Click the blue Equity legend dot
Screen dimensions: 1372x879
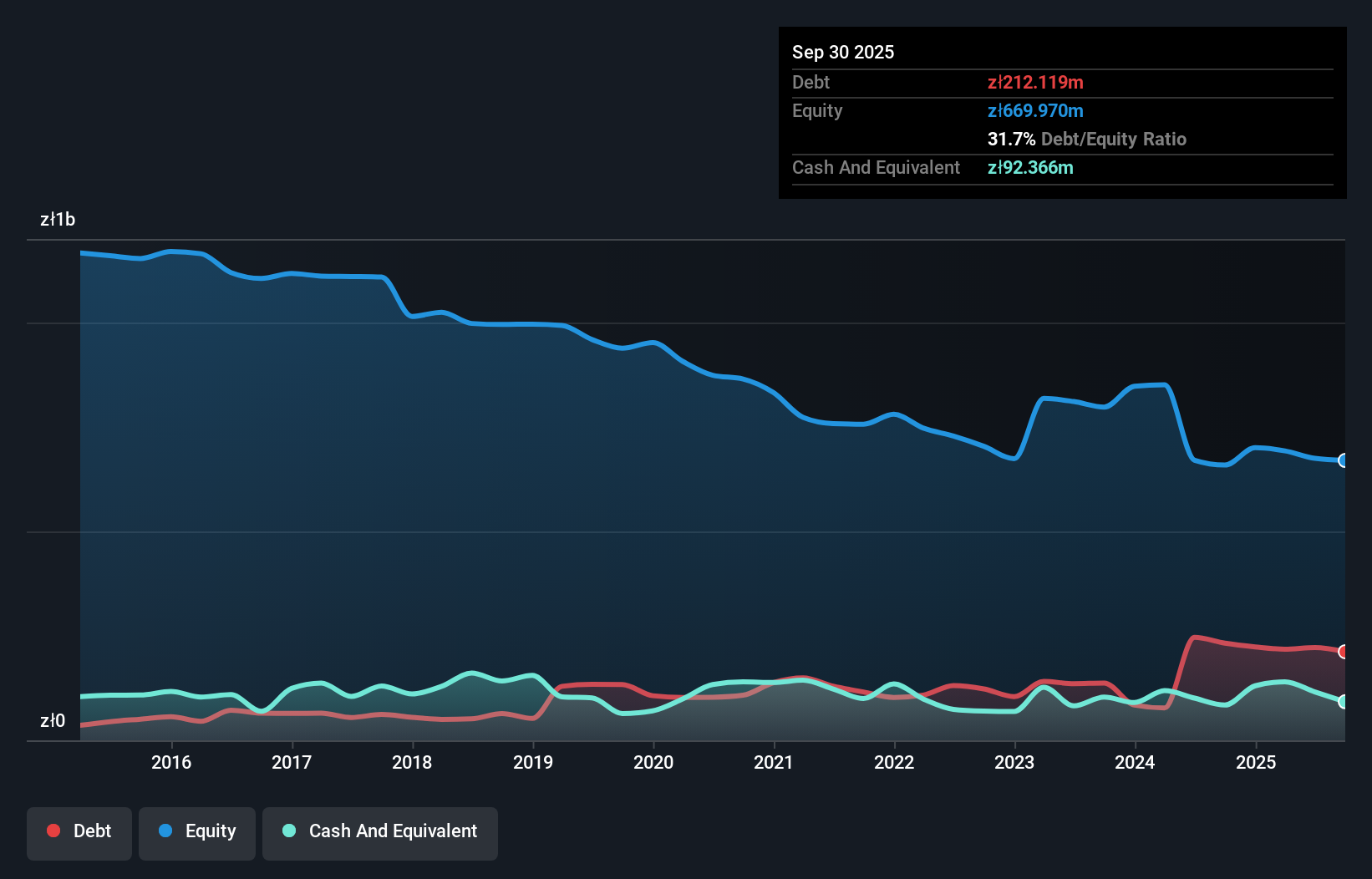165,831
